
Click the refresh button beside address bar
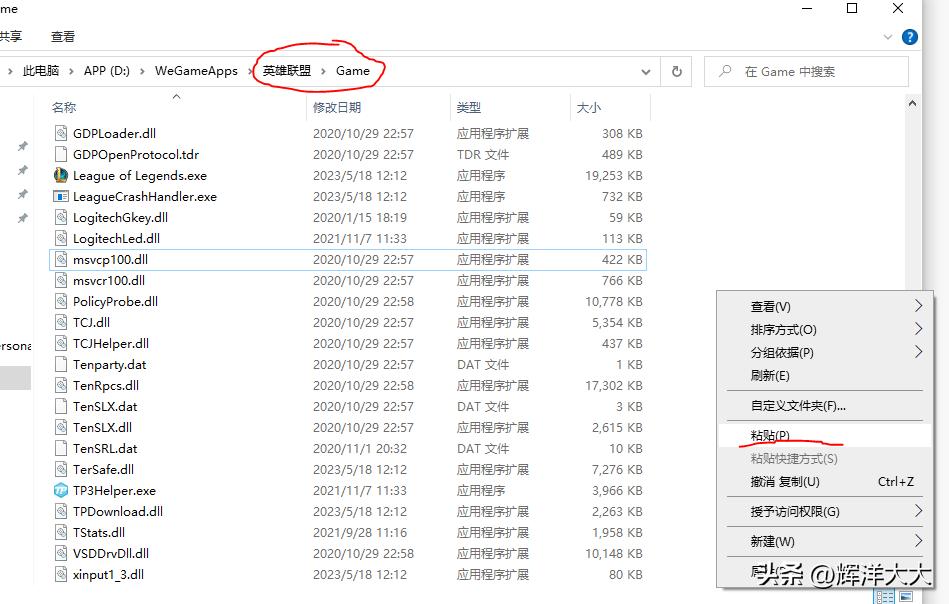[x=677, y=71]
